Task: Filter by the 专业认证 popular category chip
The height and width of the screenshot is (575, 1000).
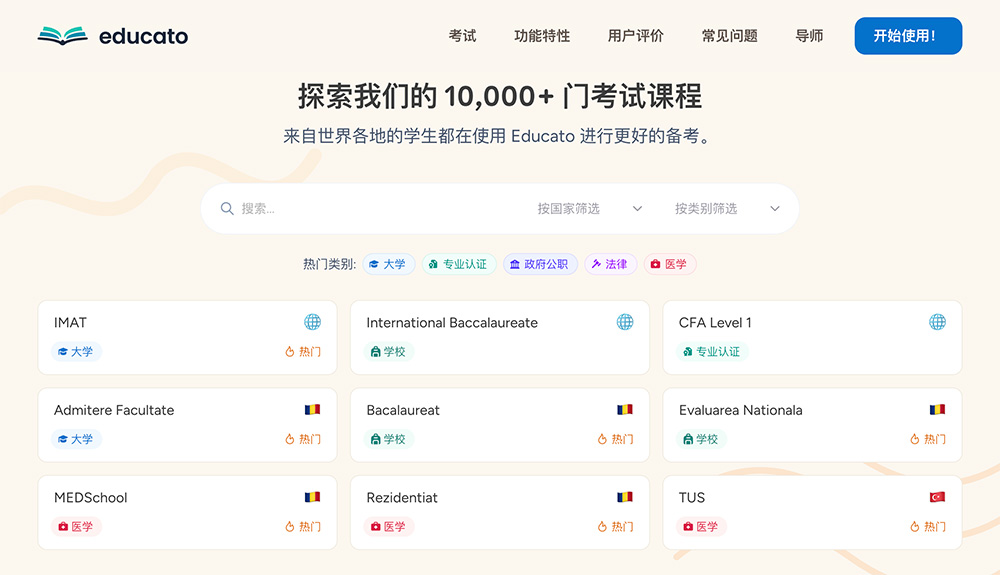Action: tap(459, 264)
